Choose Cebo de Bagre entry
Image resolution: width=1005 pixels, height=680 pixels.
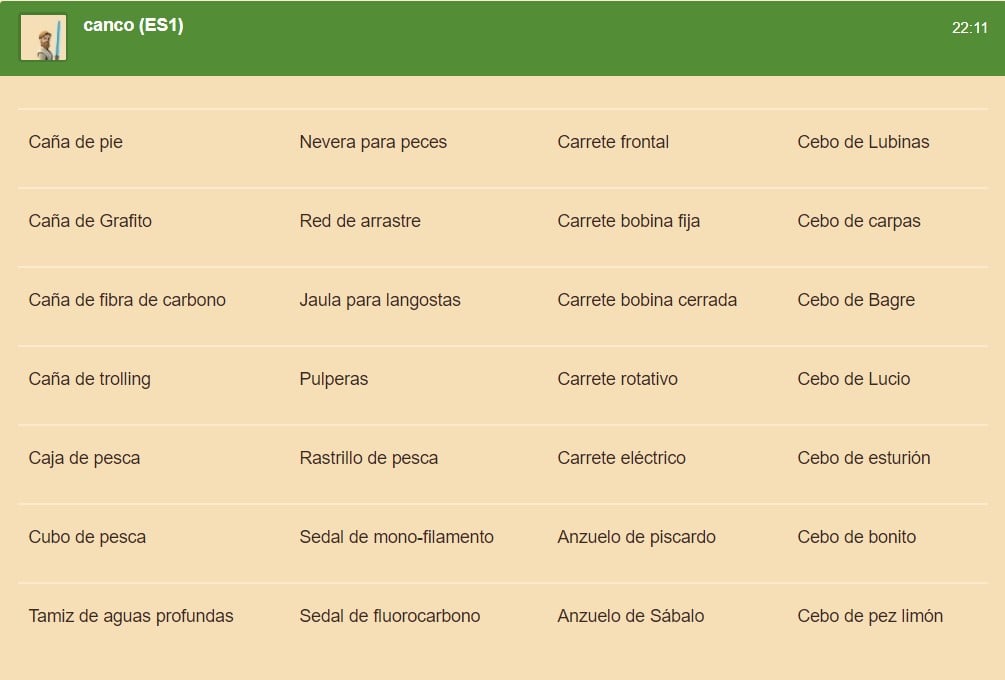(x=856, y=300)
